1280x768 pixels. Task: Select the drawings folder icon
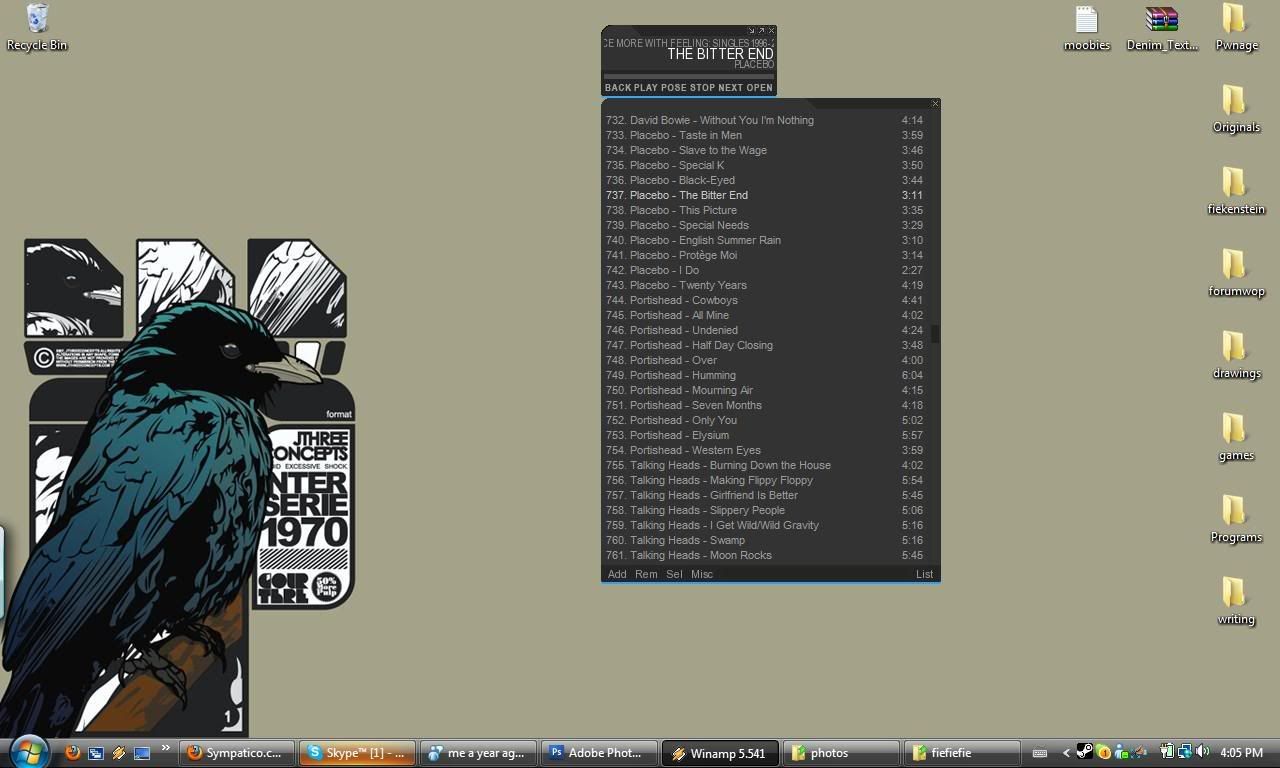pyautogui.click(x=1236, y=356)
